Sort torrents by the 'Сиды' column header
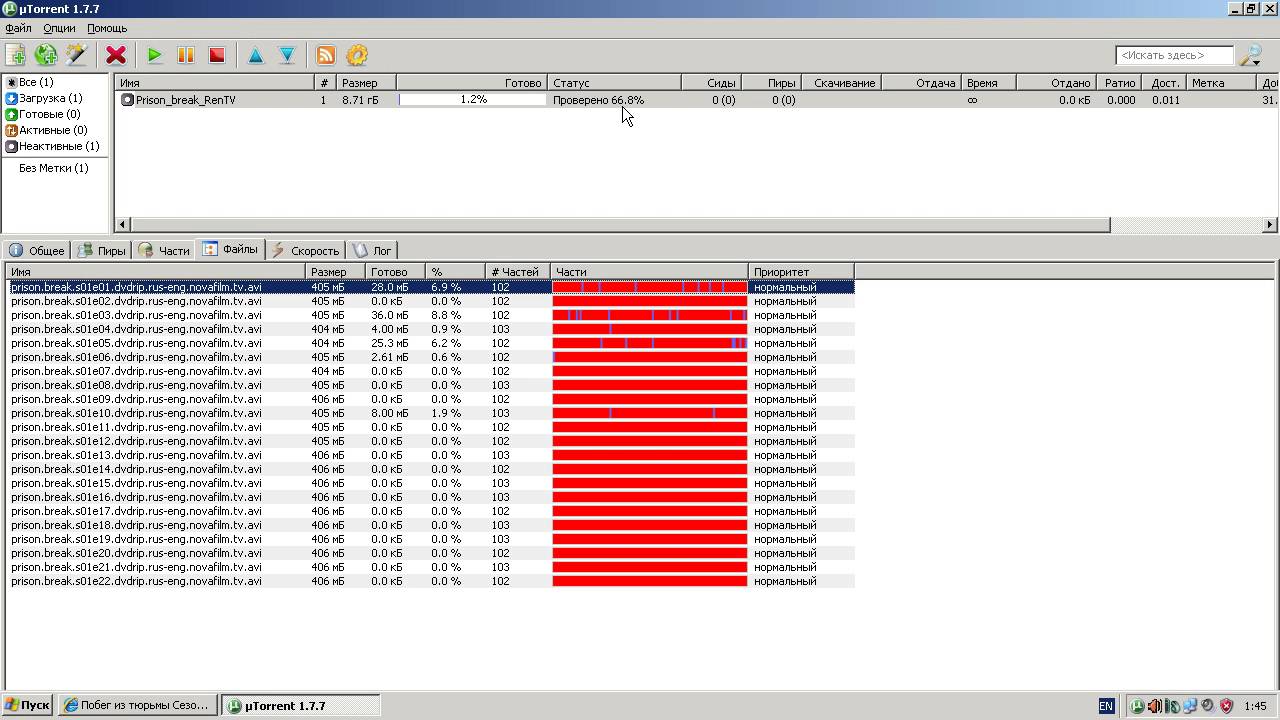This screenshot has height=720, width=1280. pos(711,83)
